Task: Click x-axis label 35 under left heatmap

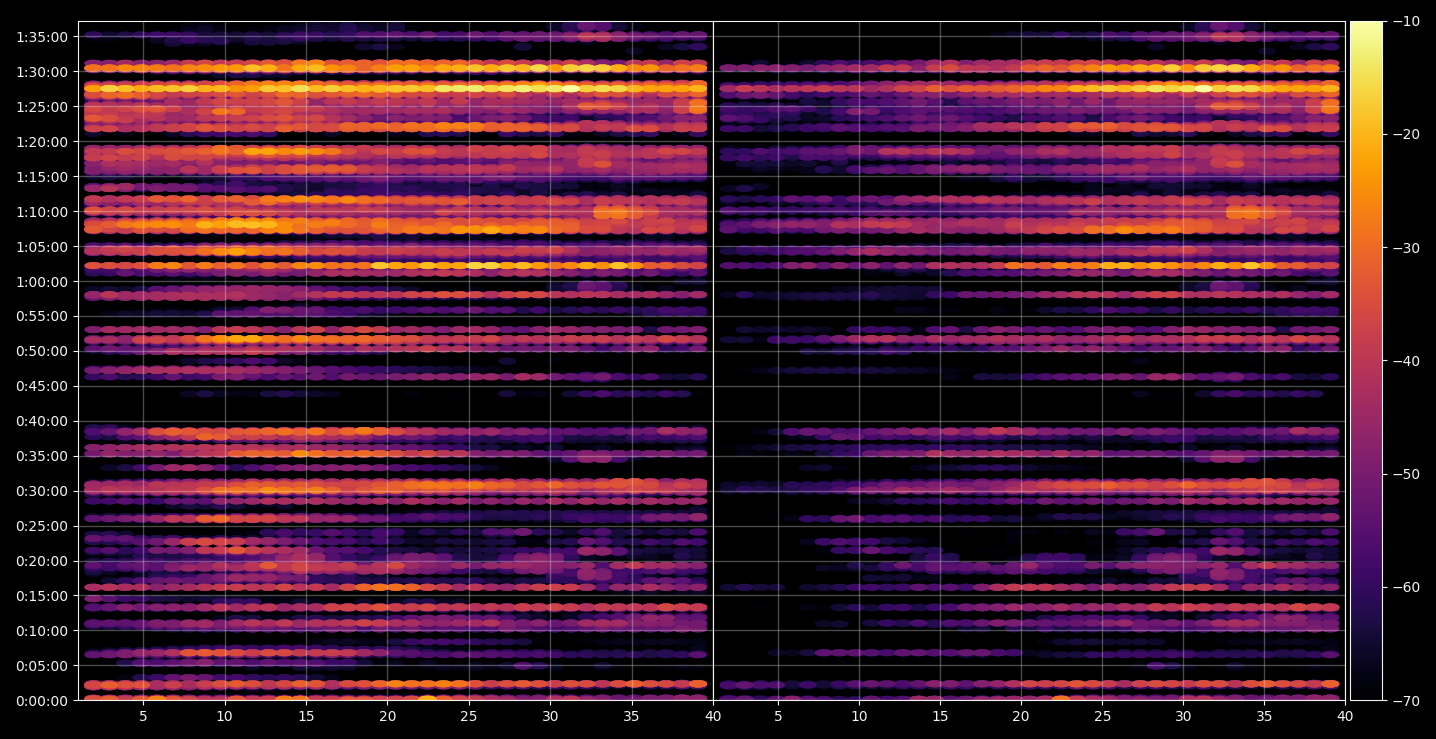Action: [631, 717]
